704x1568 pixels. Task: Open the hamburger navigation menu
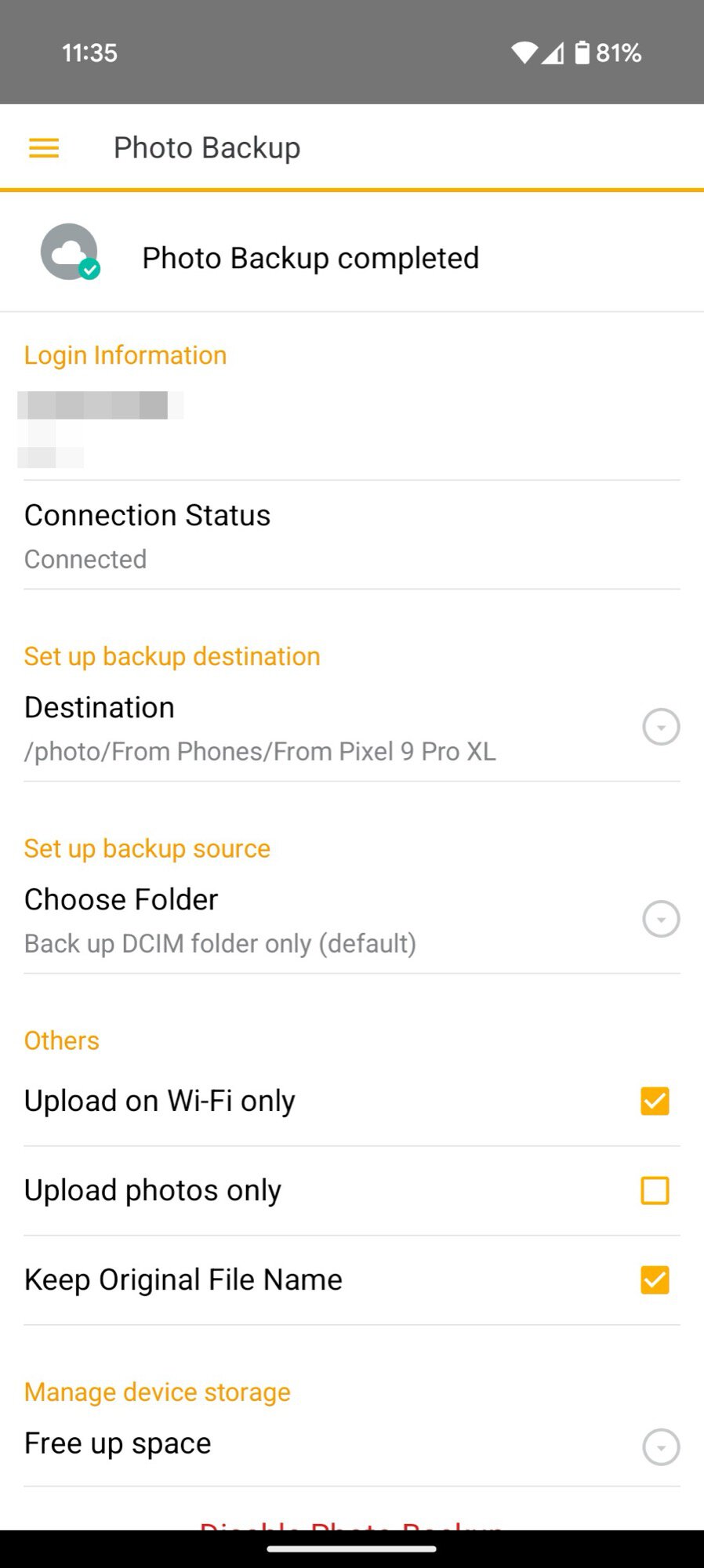(x=44, y=148)
